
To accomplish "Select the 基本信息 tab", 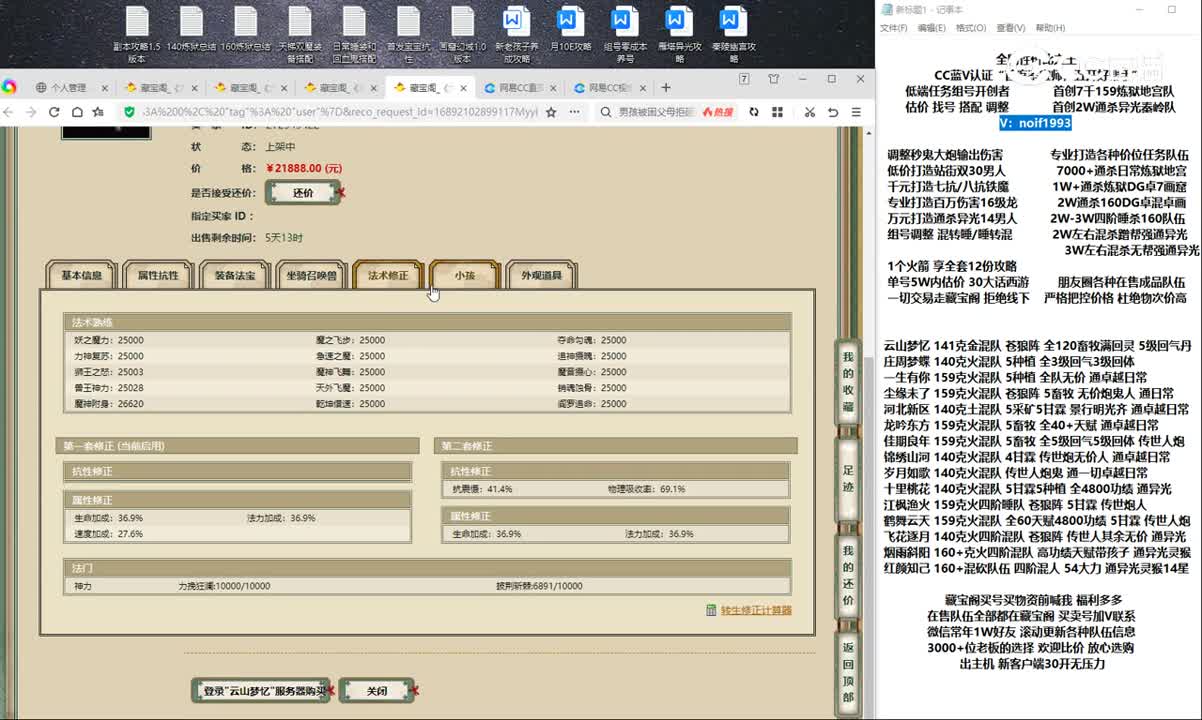I will pyautogui.click(x=82, y=275).
